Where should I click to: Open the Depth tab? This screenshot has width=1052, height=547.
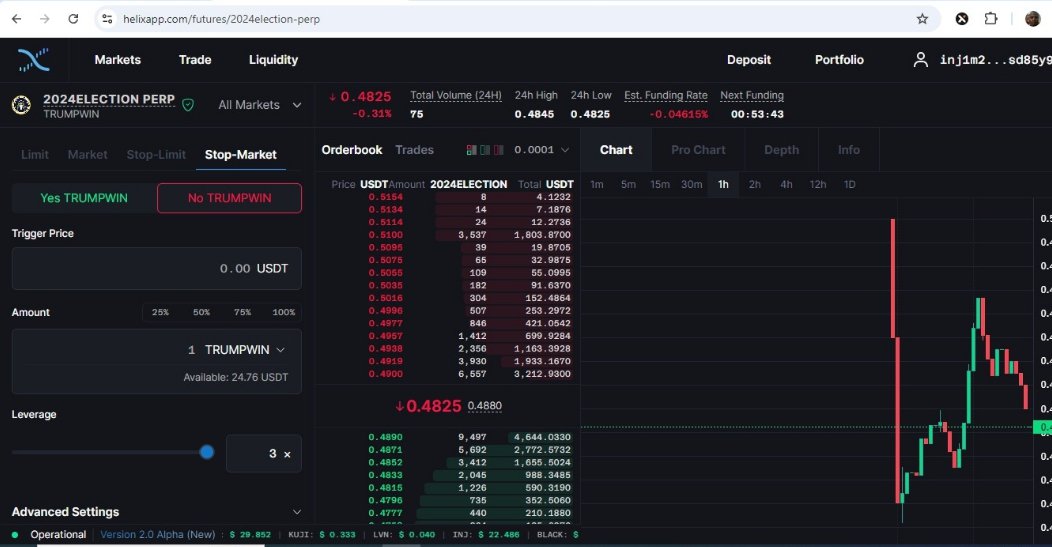point(781,150)
